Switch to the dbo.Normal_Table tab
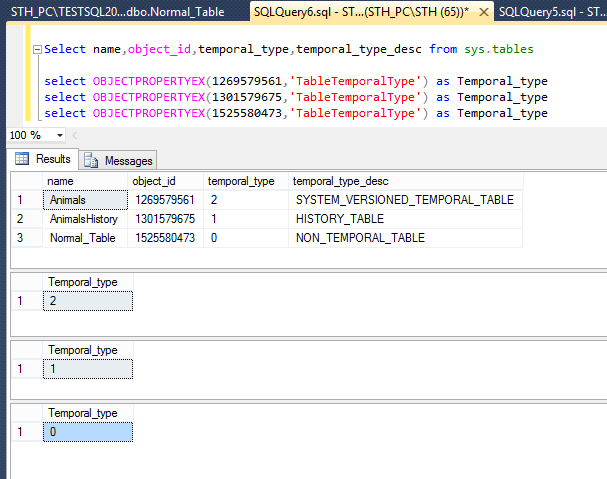Image resolution: width=607 pixels, height=479 pixels. [118, 12]
